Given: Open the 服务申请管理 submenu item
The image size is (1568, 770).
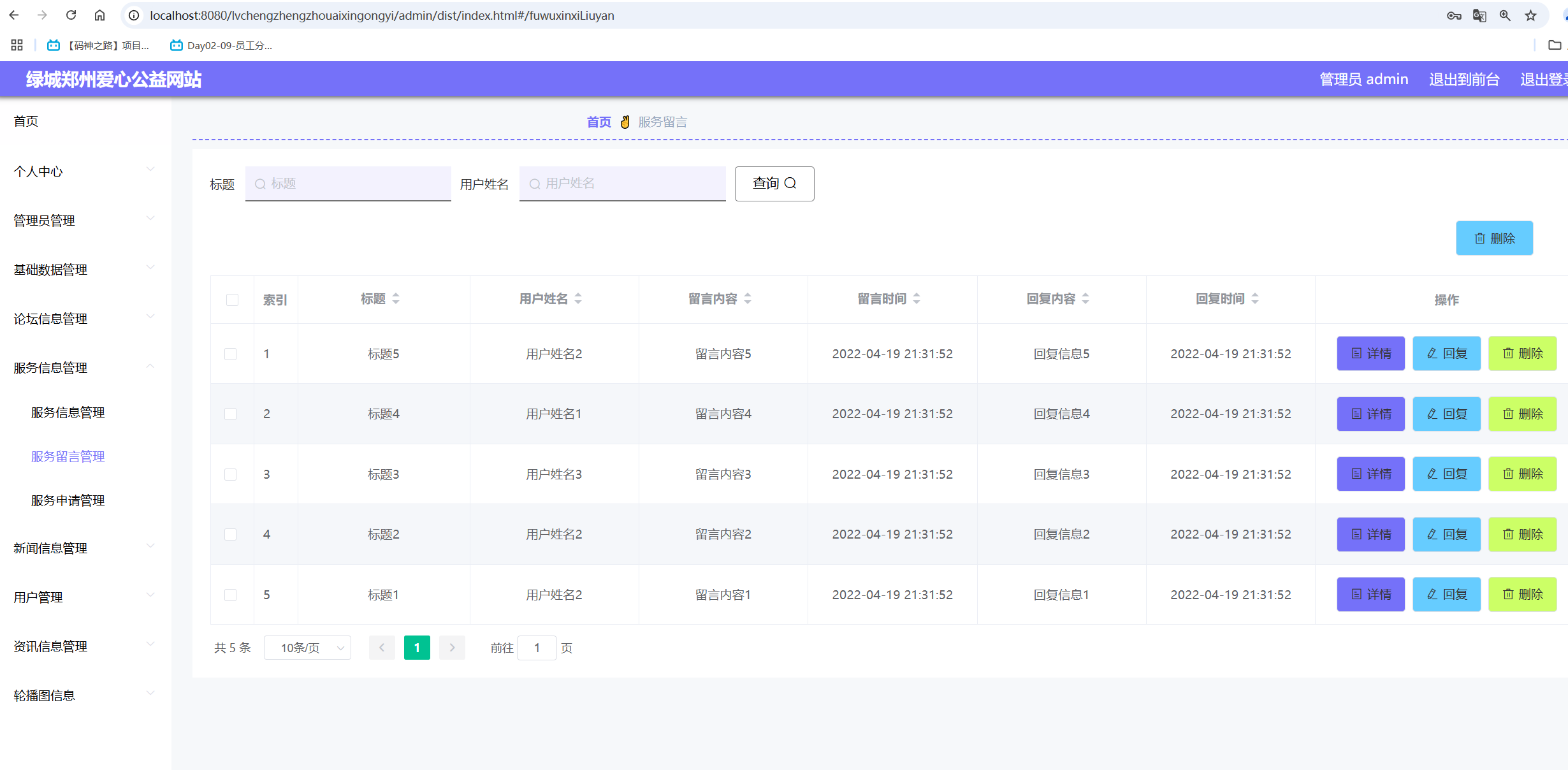Looking at the screenshot, I should tap(68, 500).
